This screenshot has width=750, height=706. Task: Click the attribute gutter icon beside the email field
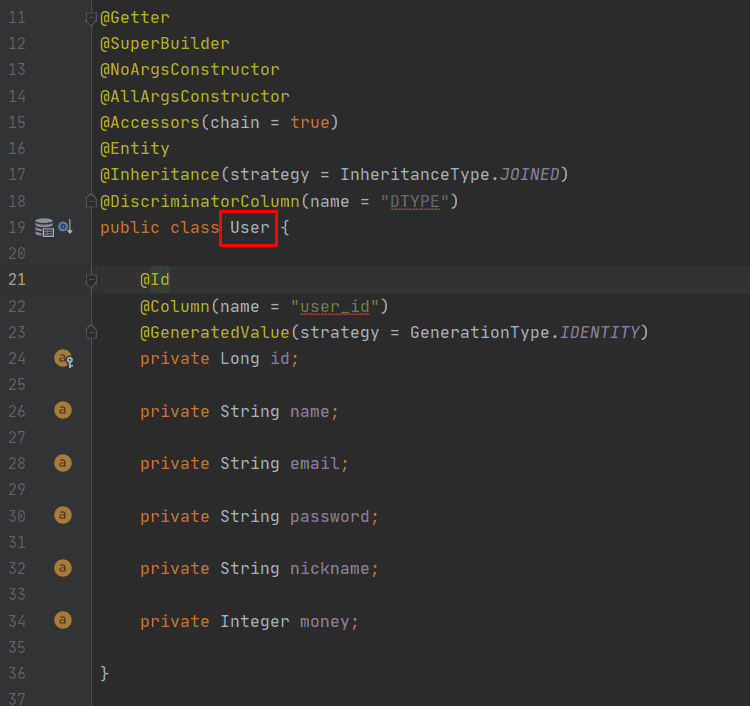pyautogui.click(x=63, y=463)
